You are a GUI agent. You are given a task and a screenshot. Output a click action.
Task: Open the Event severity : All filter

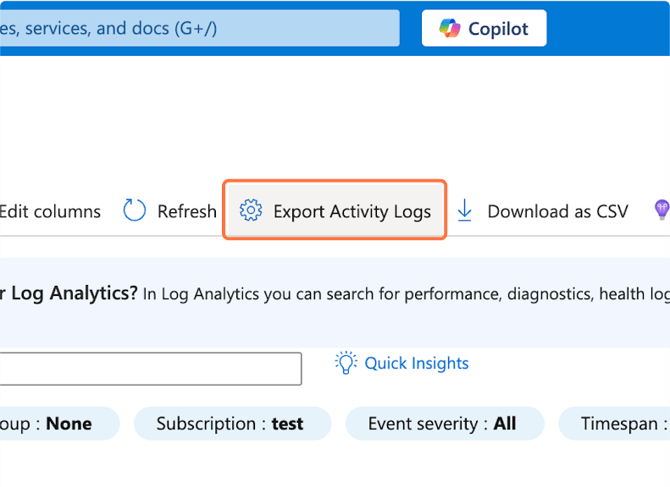[x=443, y=424]
